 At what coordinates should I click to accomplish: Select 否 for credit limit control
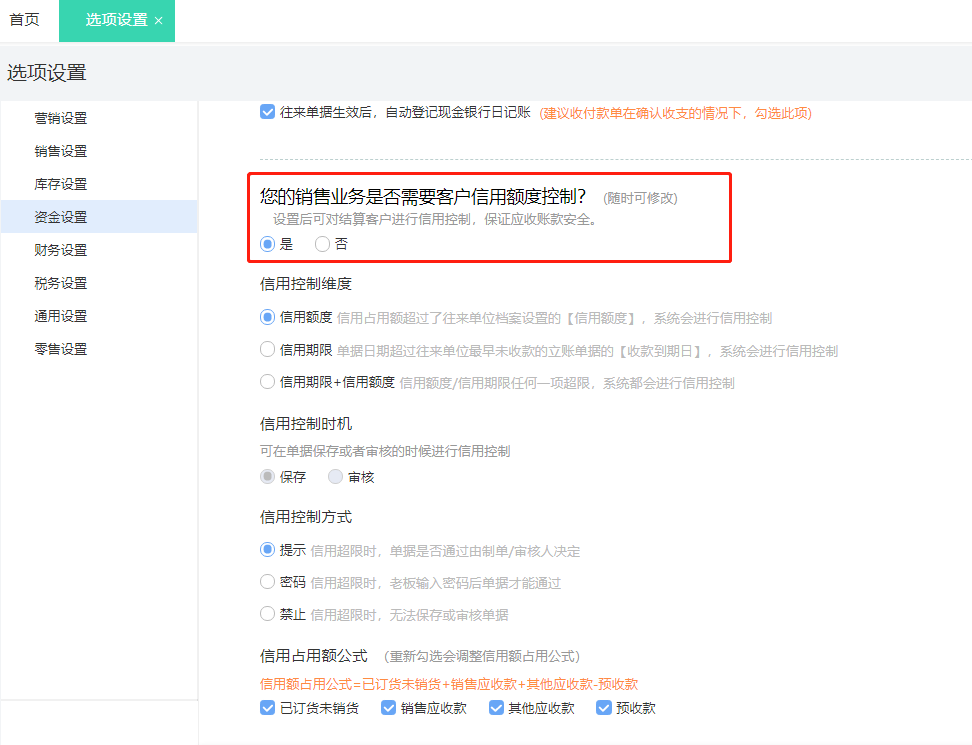click(x=322, y=244)
